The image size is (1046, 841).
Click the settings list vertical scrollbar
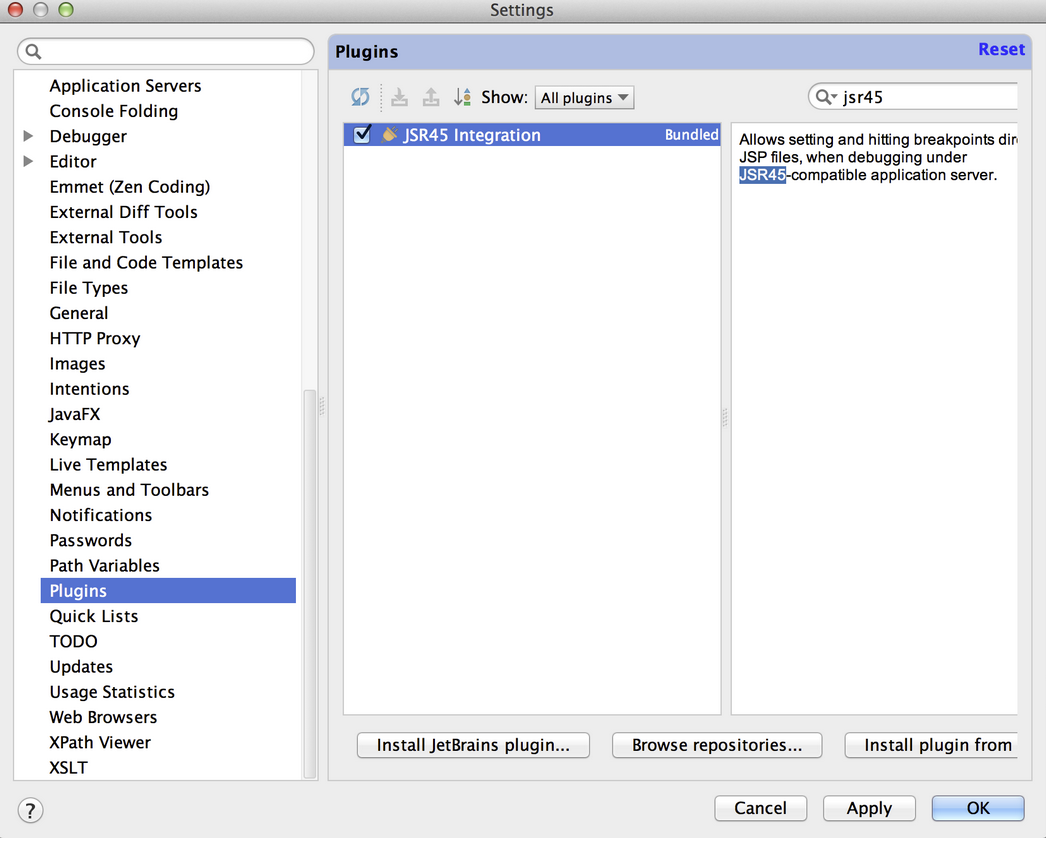tap(310, 584)
